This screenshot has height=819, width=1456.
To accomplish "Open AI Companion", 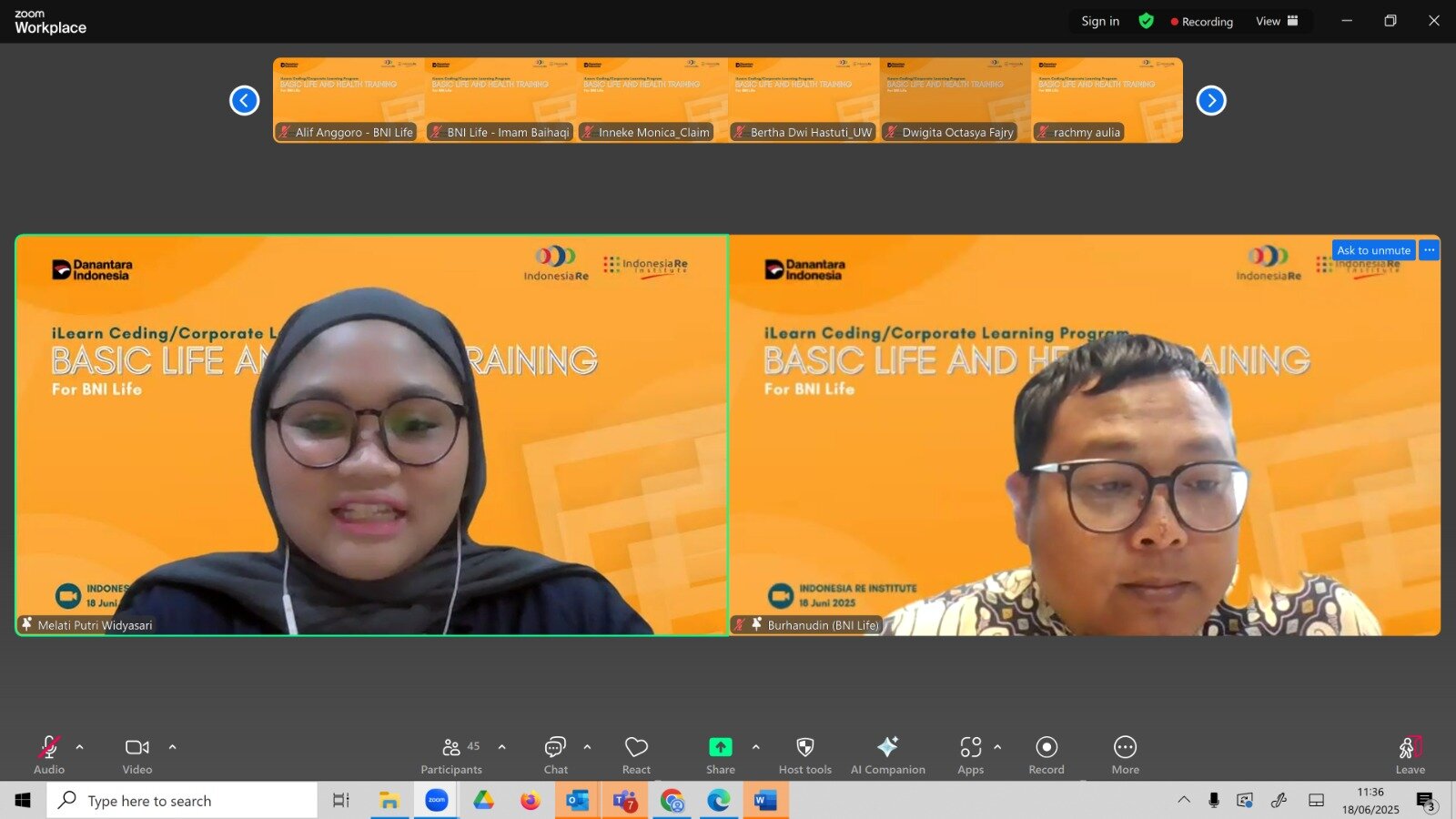I will click(887, 755).
